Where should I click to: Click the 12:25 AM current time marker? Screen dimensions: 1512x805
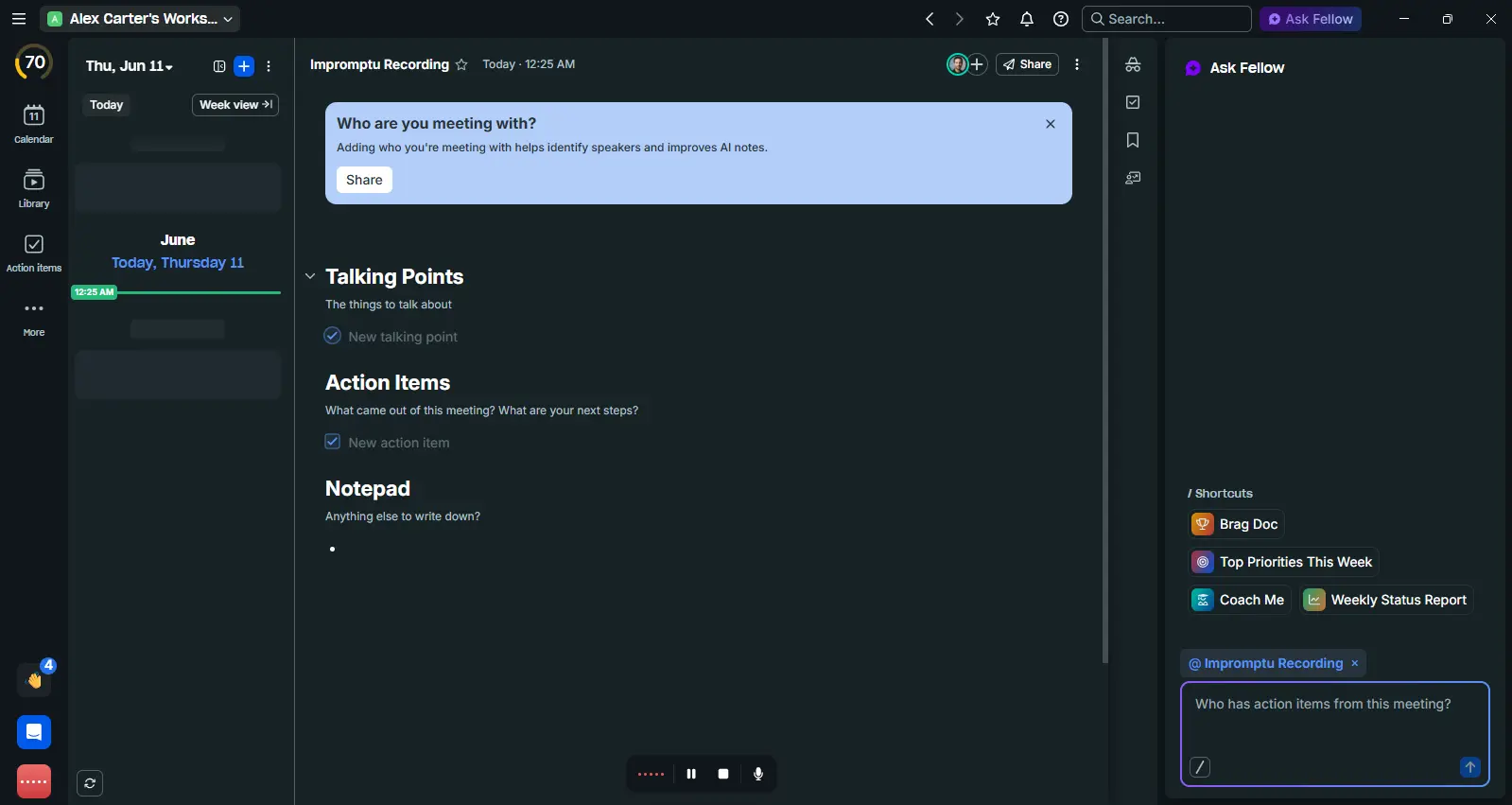coord(94,292)
